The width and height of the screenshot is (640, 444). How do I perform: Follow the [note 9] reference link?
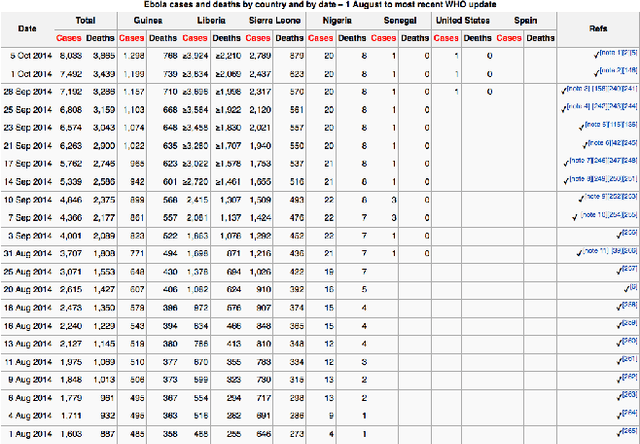click(x=598, y=196)
